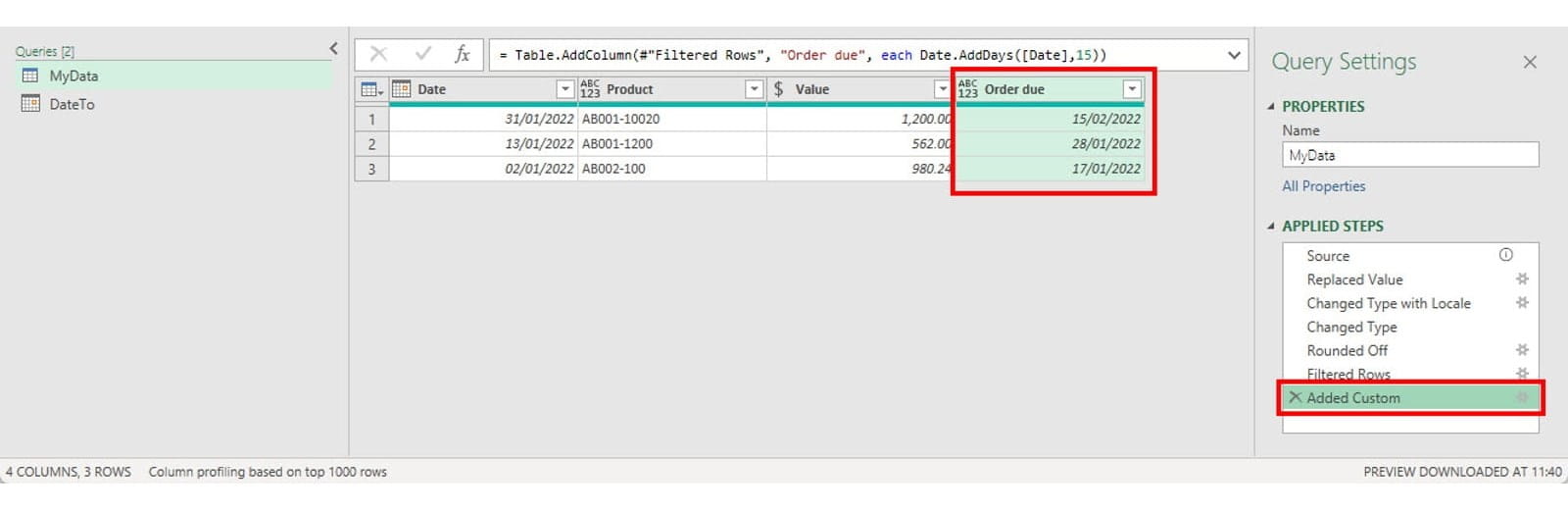Click the Source step info icon
Screen dimensions: 1568x510
(x=1506, y=255)
